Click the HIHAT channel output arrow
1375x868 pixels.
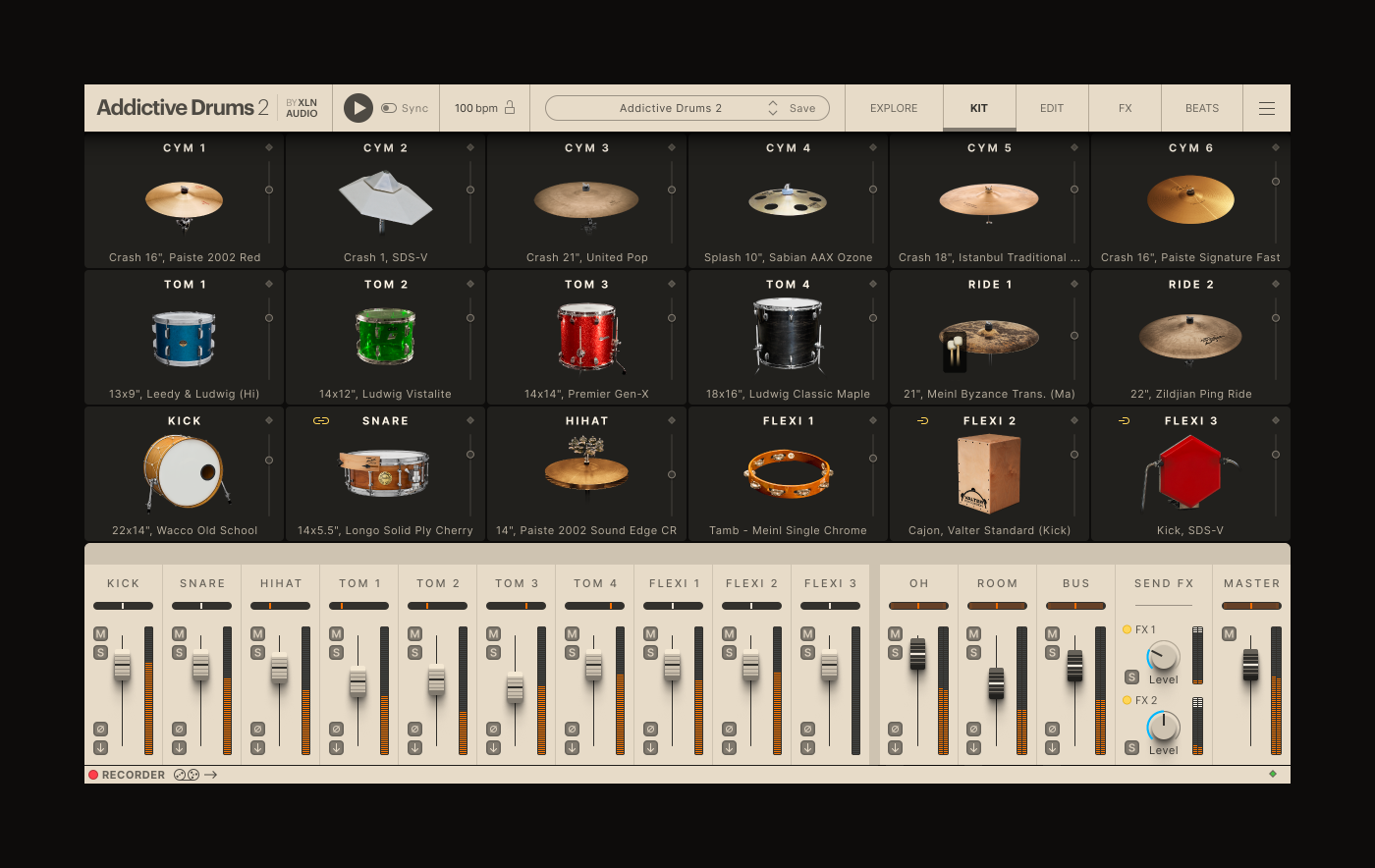(x=257, y=747)
